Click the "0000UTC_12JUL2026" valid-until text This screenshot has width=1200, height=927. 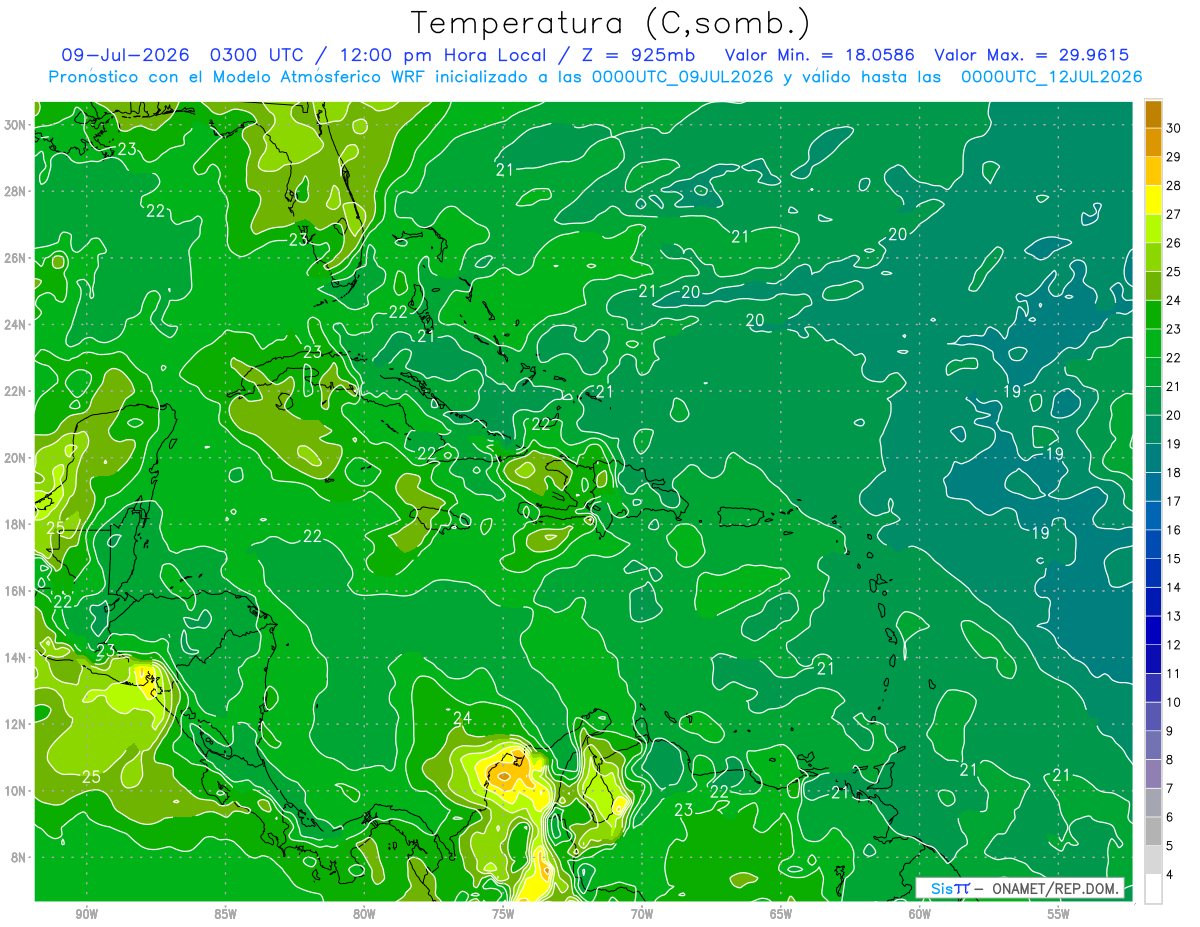tap(1051, 77)
